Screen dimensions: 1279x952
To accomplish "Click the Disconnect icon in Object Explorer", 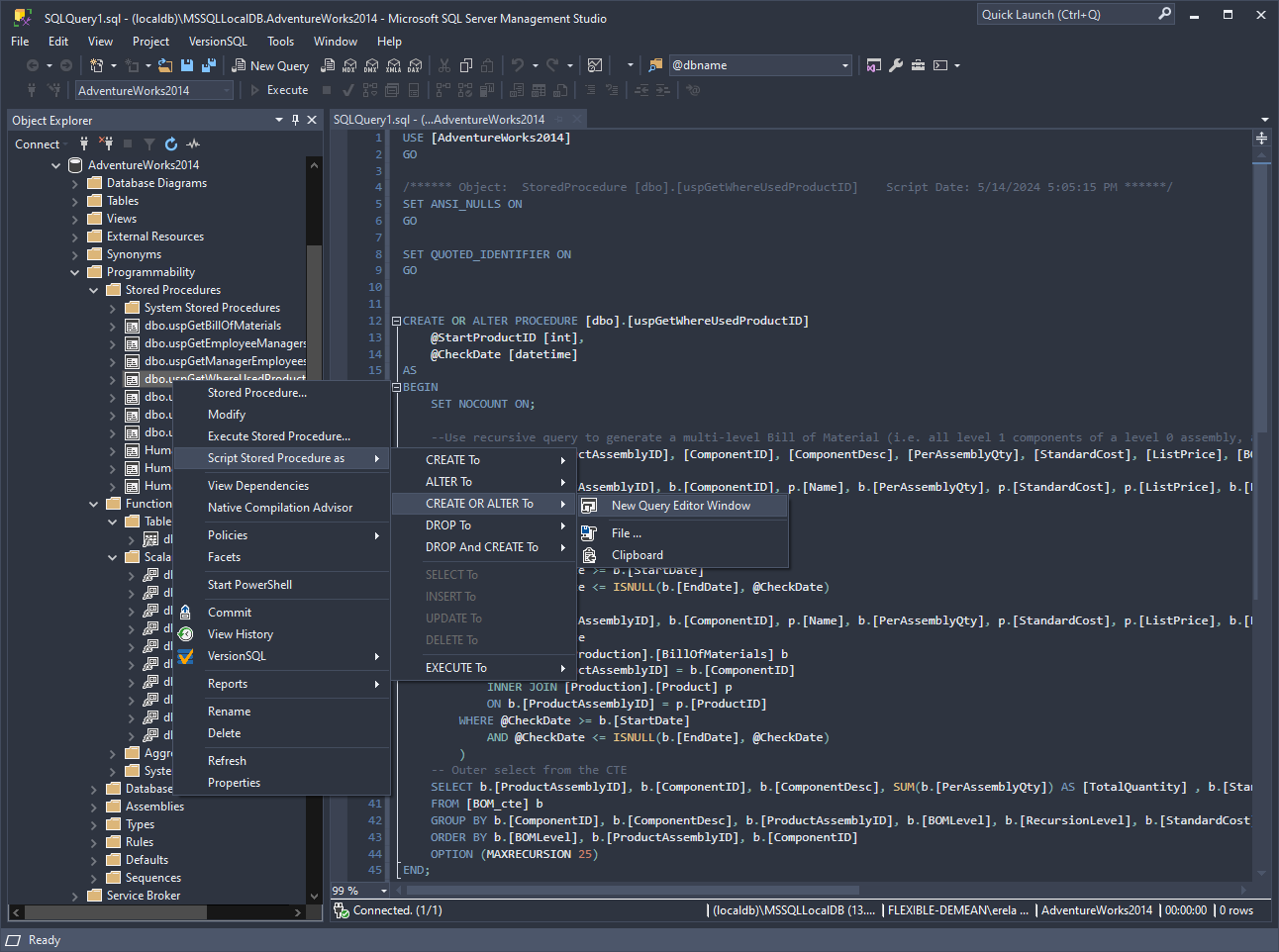I will tap(106, 144).
